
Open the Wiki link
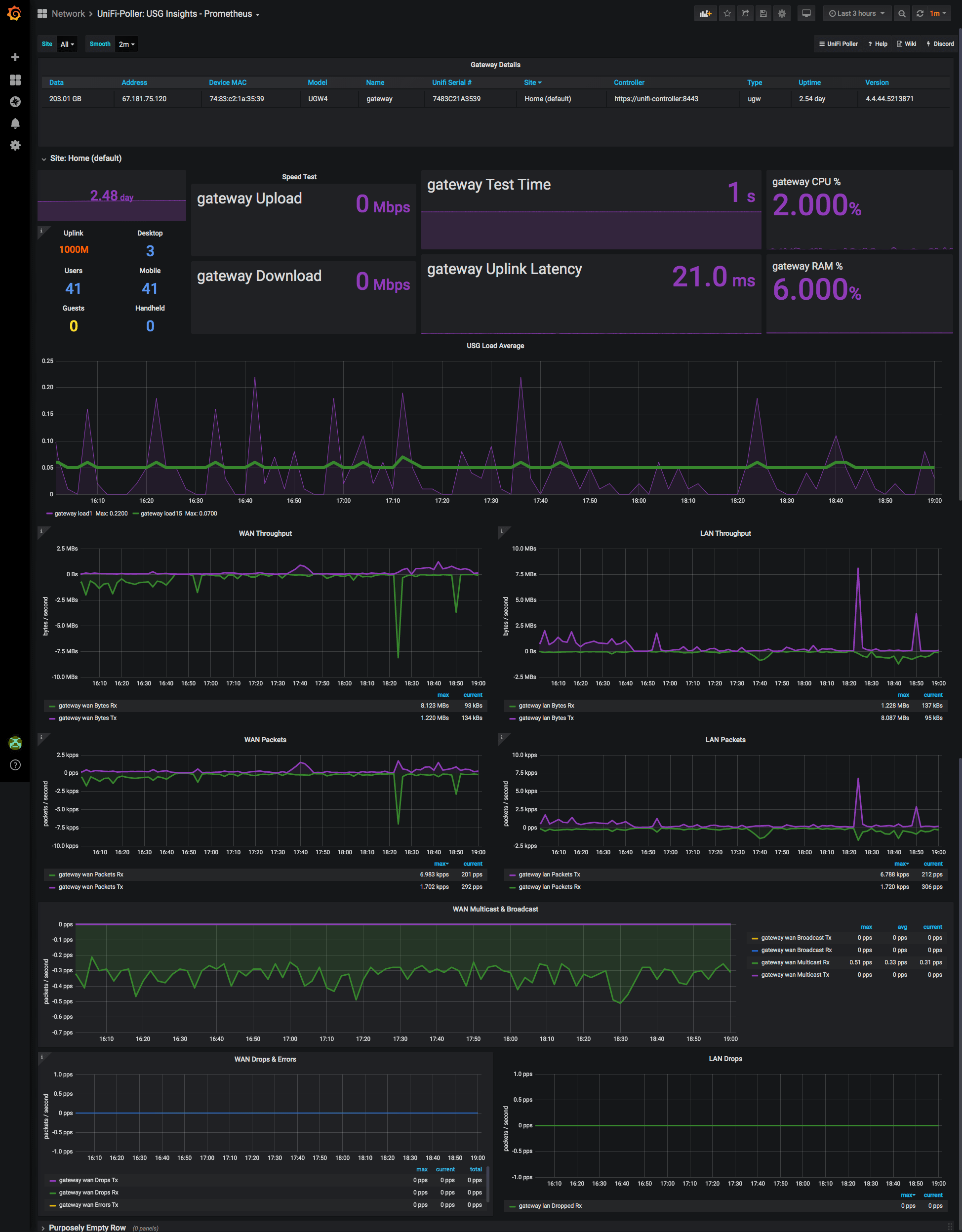pyautogui.click(x=906, y=44)
